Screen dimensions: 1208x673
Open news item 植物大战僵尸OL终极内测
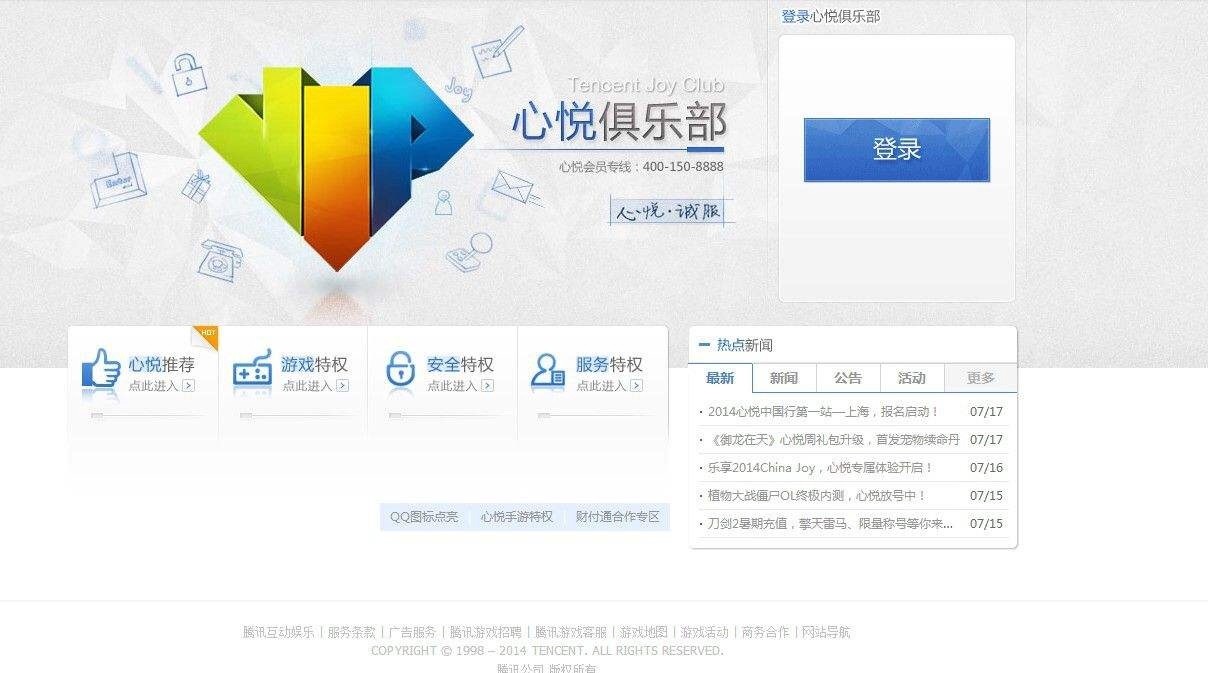click(x=817, y=495)
